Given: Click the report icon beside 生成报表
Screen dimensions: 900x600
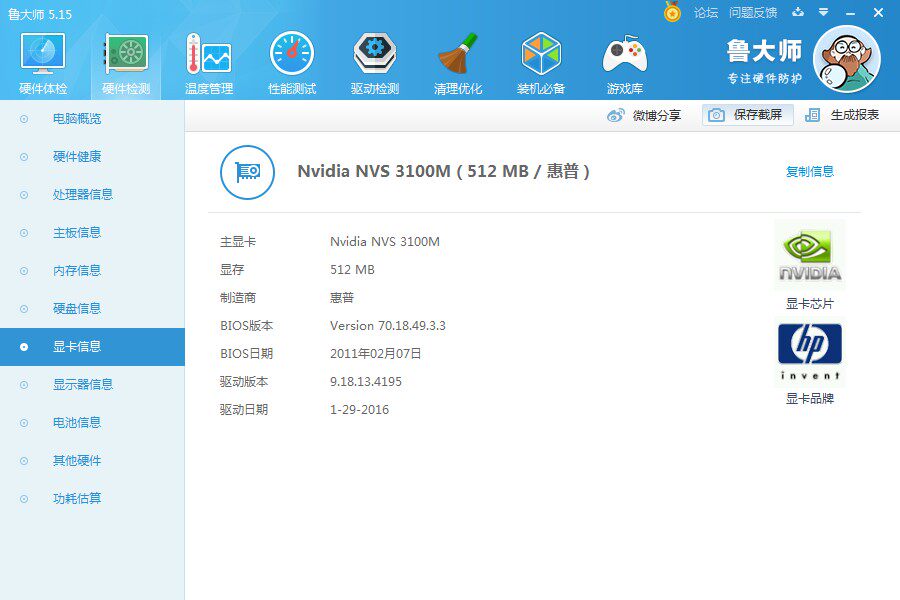Looking at the screenshot, I should (812, 115).
